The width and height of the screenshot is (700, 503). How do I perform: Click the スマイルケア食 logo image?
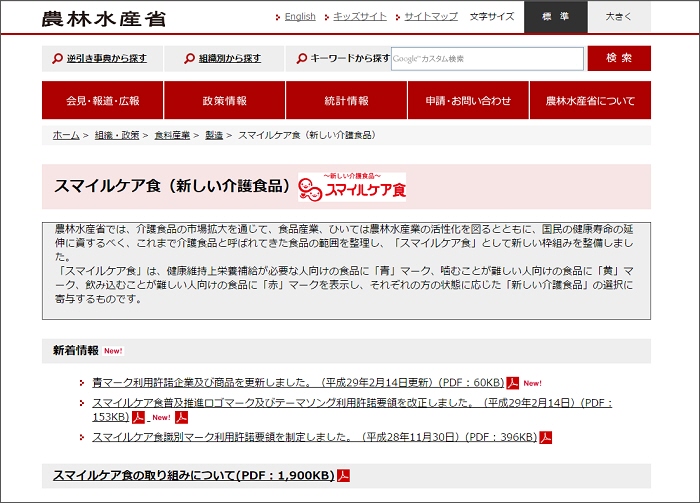(352, 187)
